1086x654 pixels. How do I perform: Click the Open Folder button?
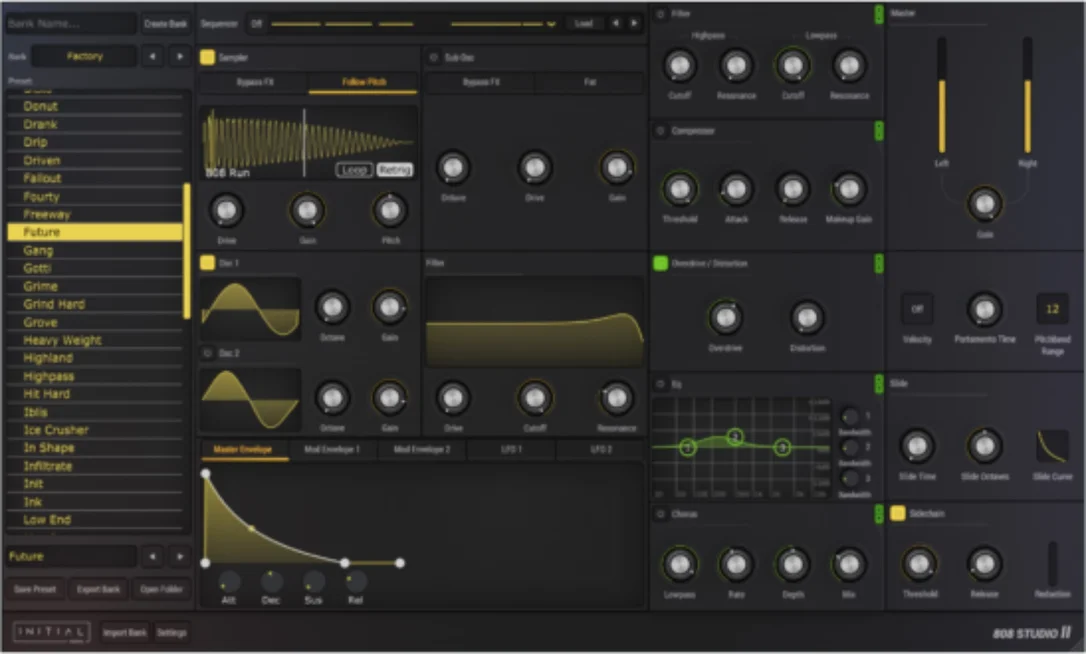point(161,589)
